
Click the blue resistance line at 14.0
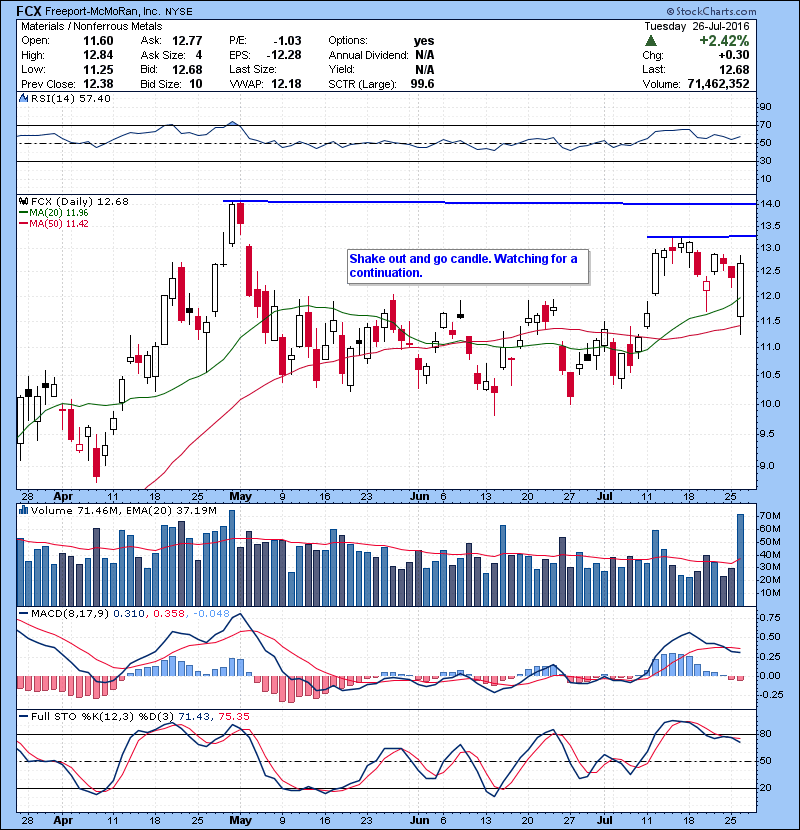(490, 203)
